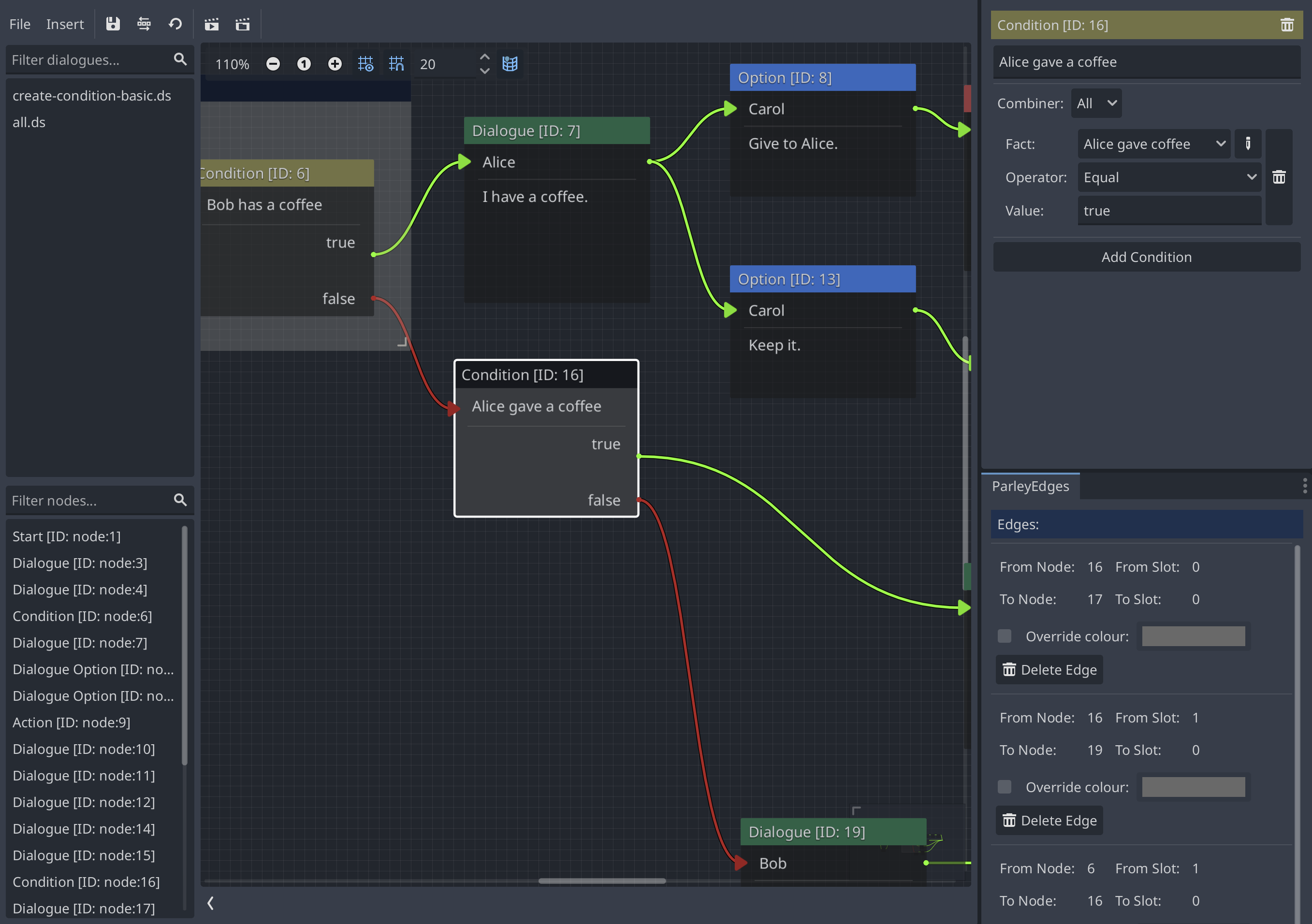Viewport: 1312px width, 924px height.
Task: Click the arrange nodes icon in the toolbar
Action: [144, 24]
